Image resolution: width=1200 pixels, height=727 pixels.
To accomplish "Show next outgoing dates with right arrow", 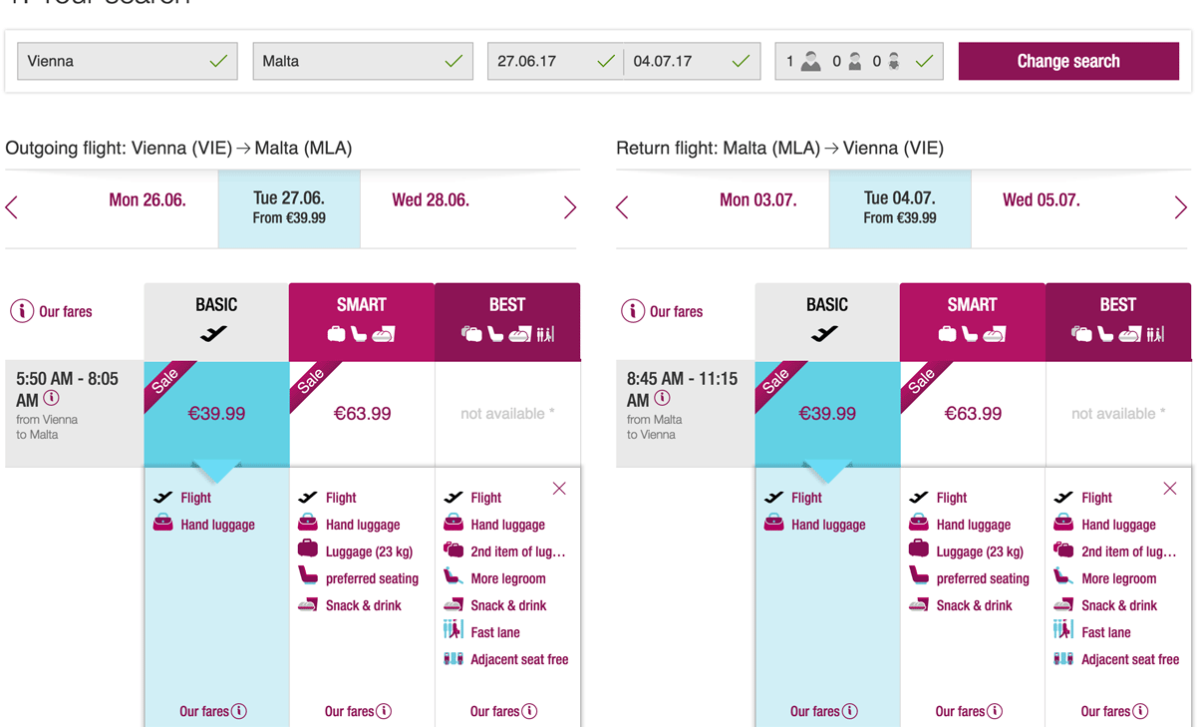I will 570,207.
